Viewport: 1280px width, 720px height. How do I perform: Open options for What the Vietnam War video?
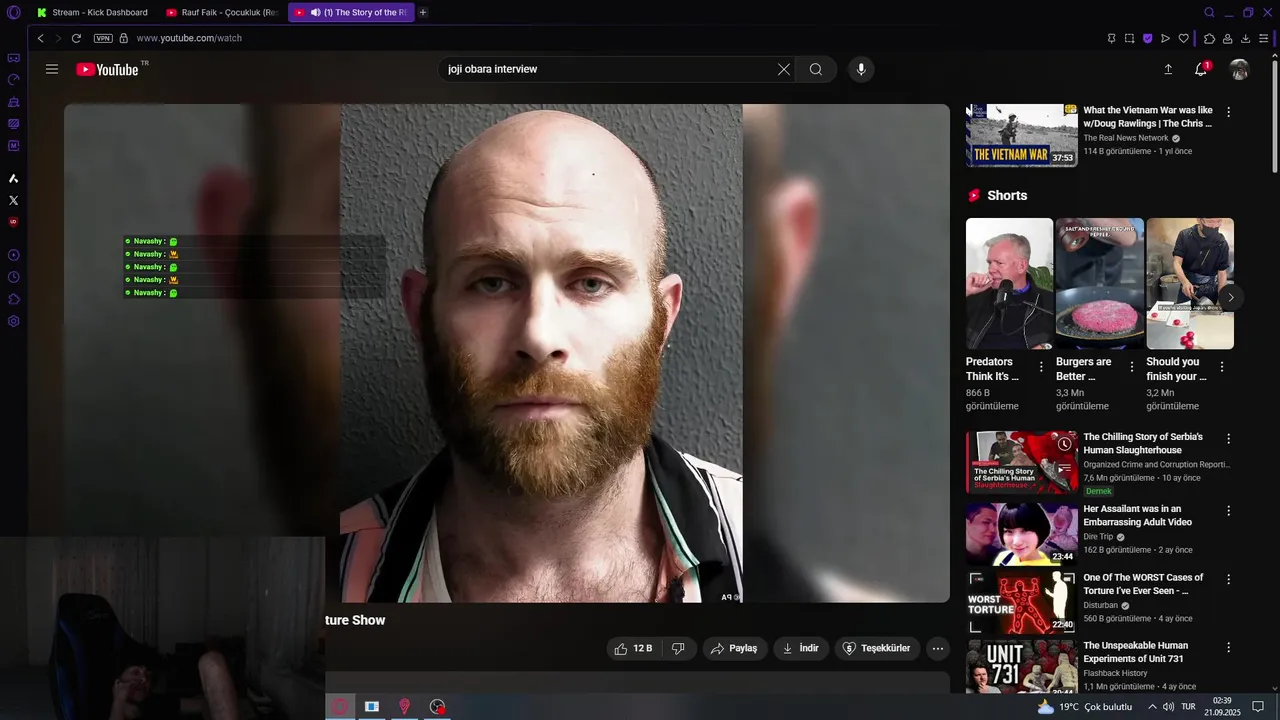(1229, 112)
